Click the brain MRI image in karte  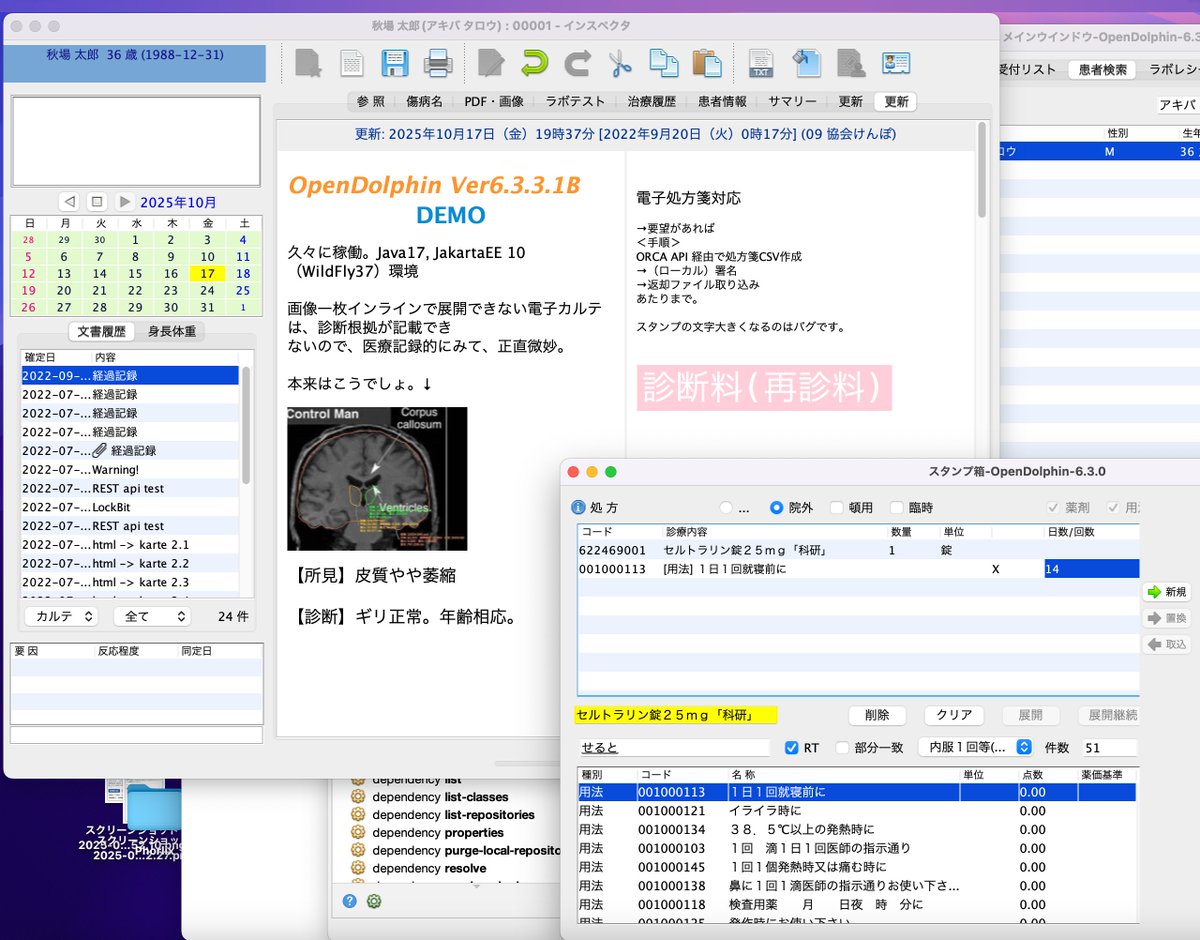[377, 478]
